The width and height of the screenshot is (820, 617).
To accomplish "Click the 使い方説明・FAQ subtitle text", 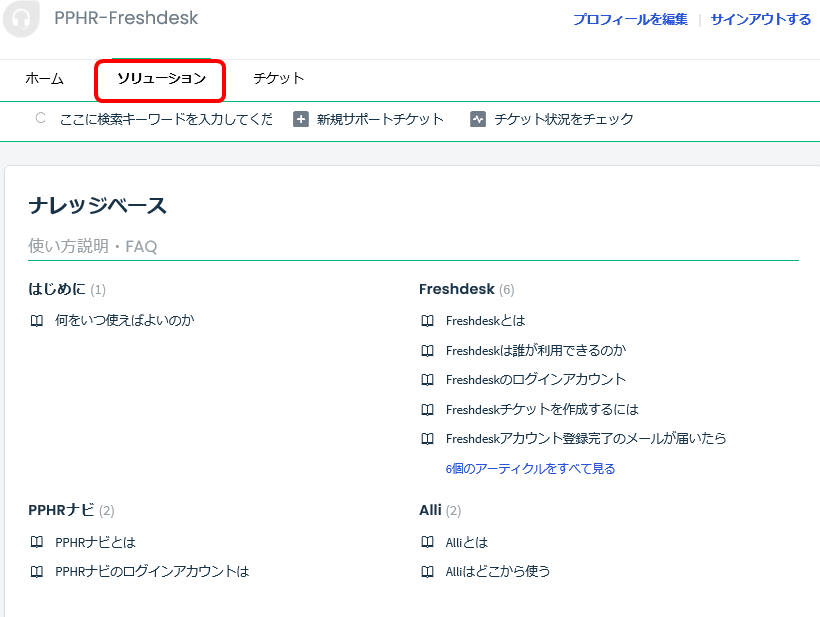I will click(93, 246).
